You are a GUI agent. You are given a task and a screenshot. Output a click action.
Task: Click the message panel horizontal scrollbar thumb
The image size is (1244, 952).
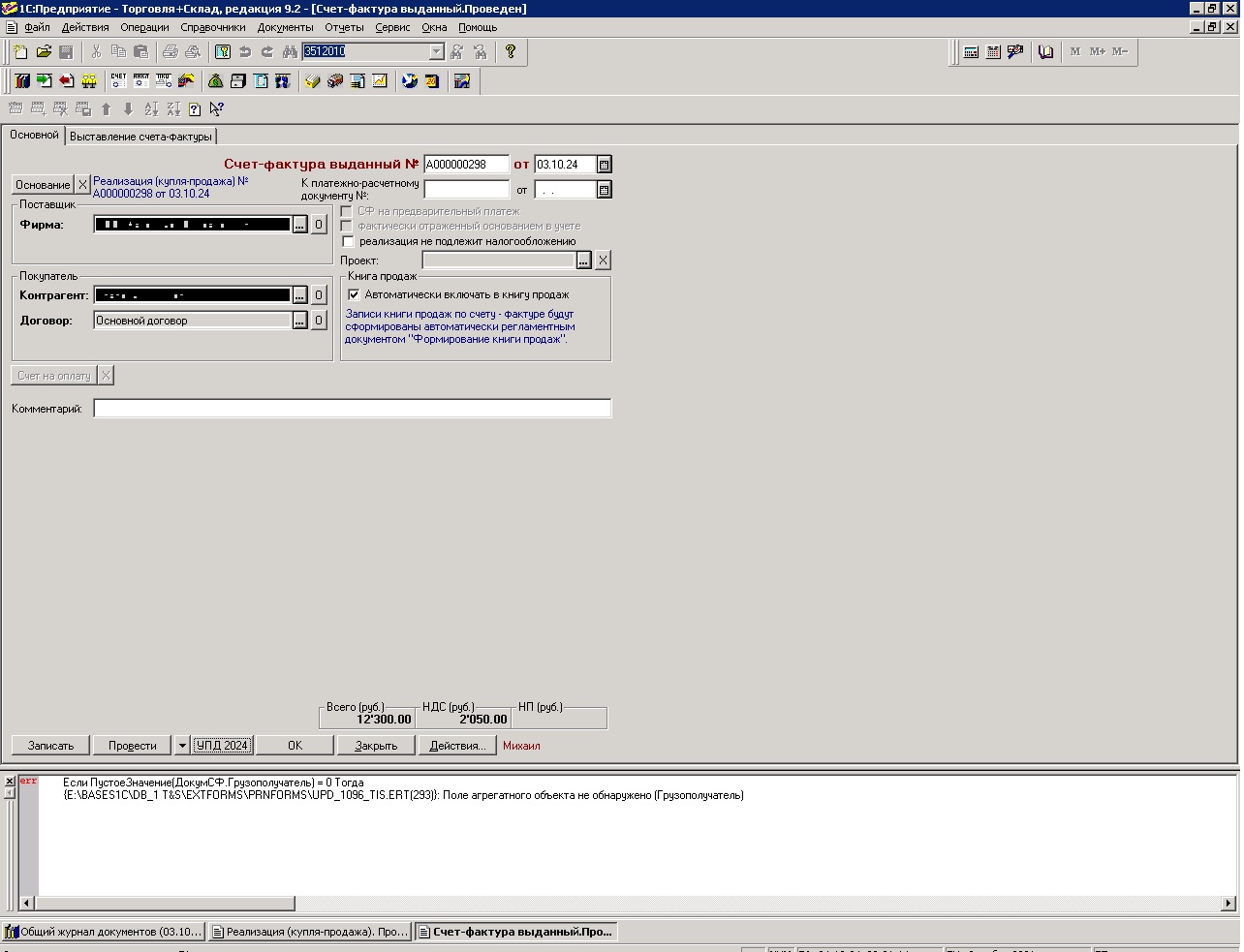(x=164, y=904)
